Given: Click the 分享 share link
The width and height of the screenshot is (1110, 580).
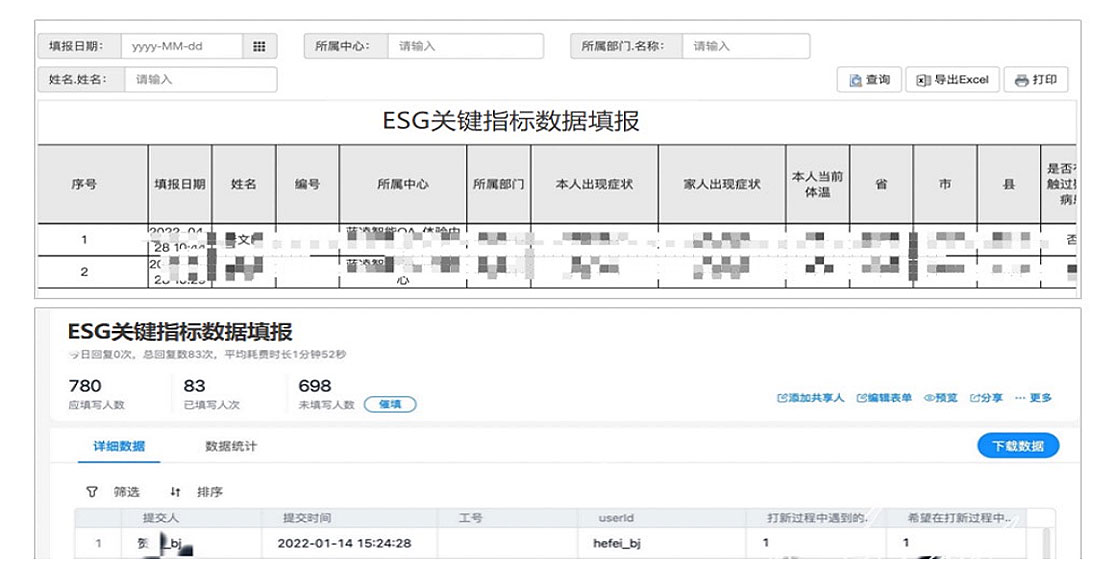Looking at the screenshot, I should 985,398.
